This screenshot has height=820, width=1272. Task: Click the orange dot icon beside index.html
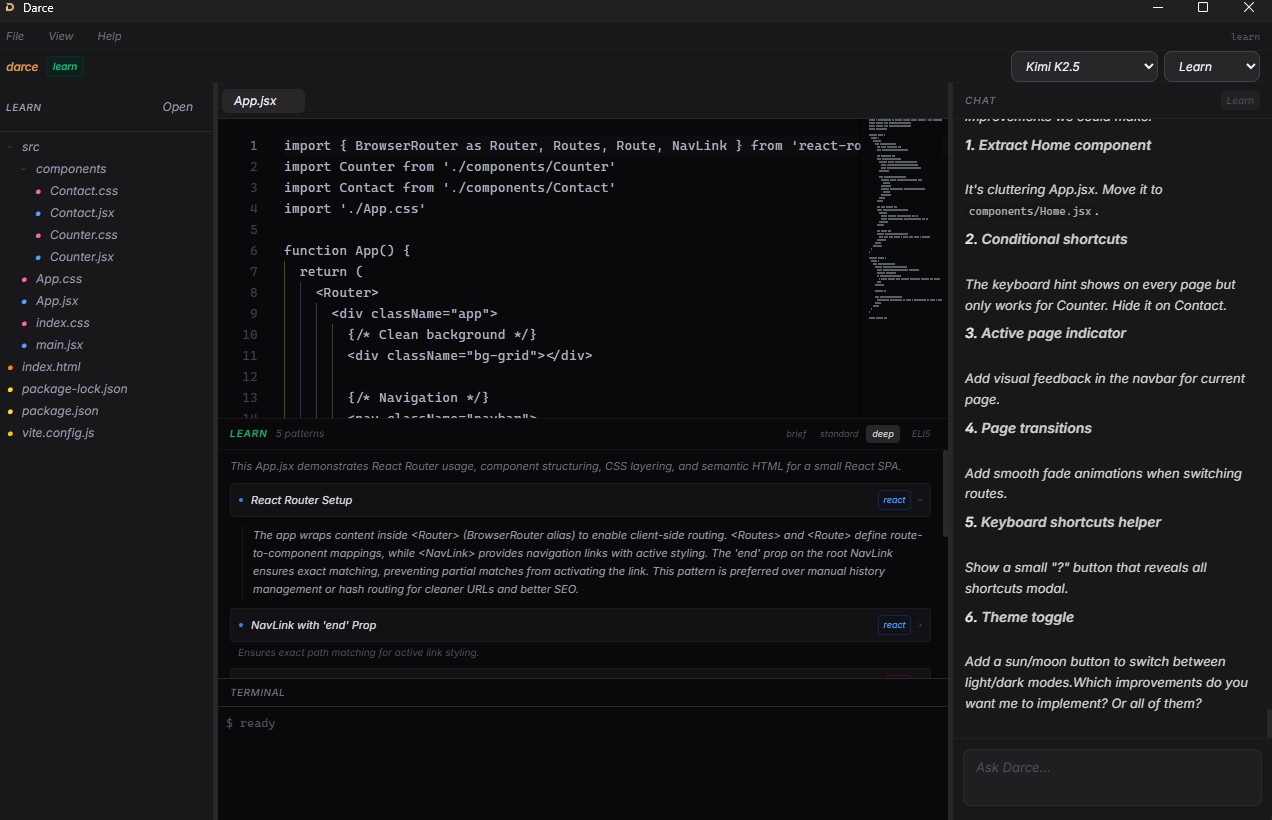point(11,367)
